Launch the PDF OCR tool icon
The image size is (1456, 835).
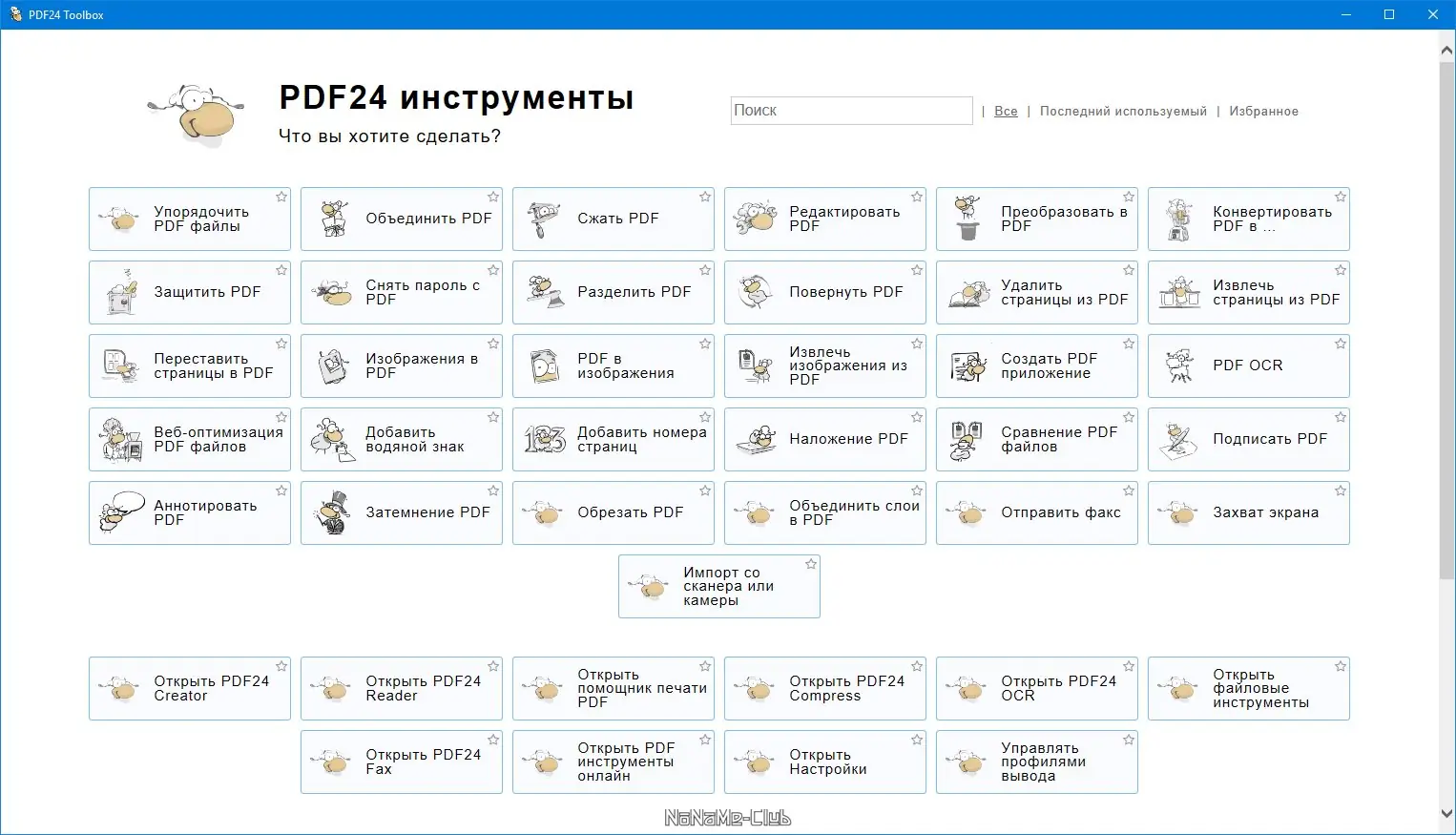pos(1179,366)
